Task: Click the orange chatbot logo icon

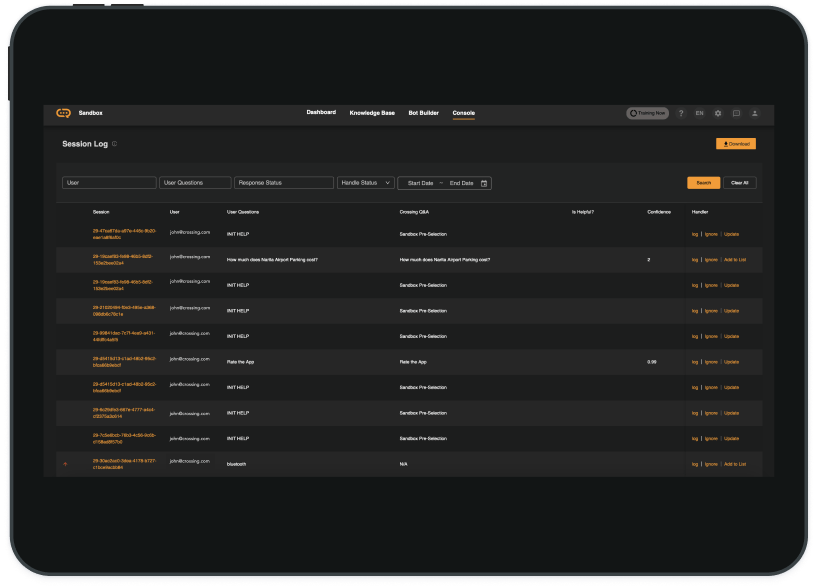Action: [63, 113]
